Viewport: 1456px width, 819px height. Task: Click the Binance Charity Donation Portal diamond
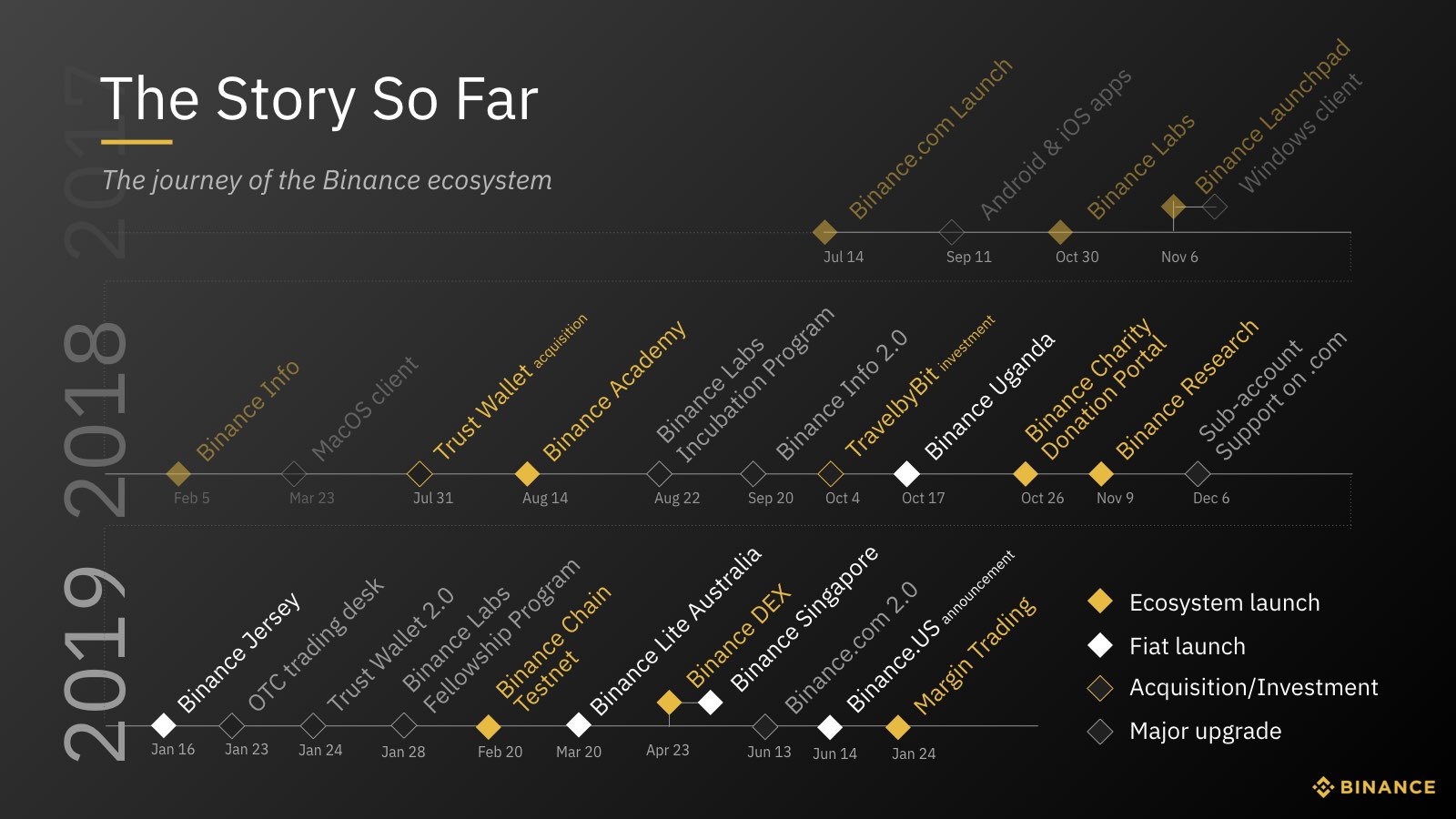(x=1026, y=473)
